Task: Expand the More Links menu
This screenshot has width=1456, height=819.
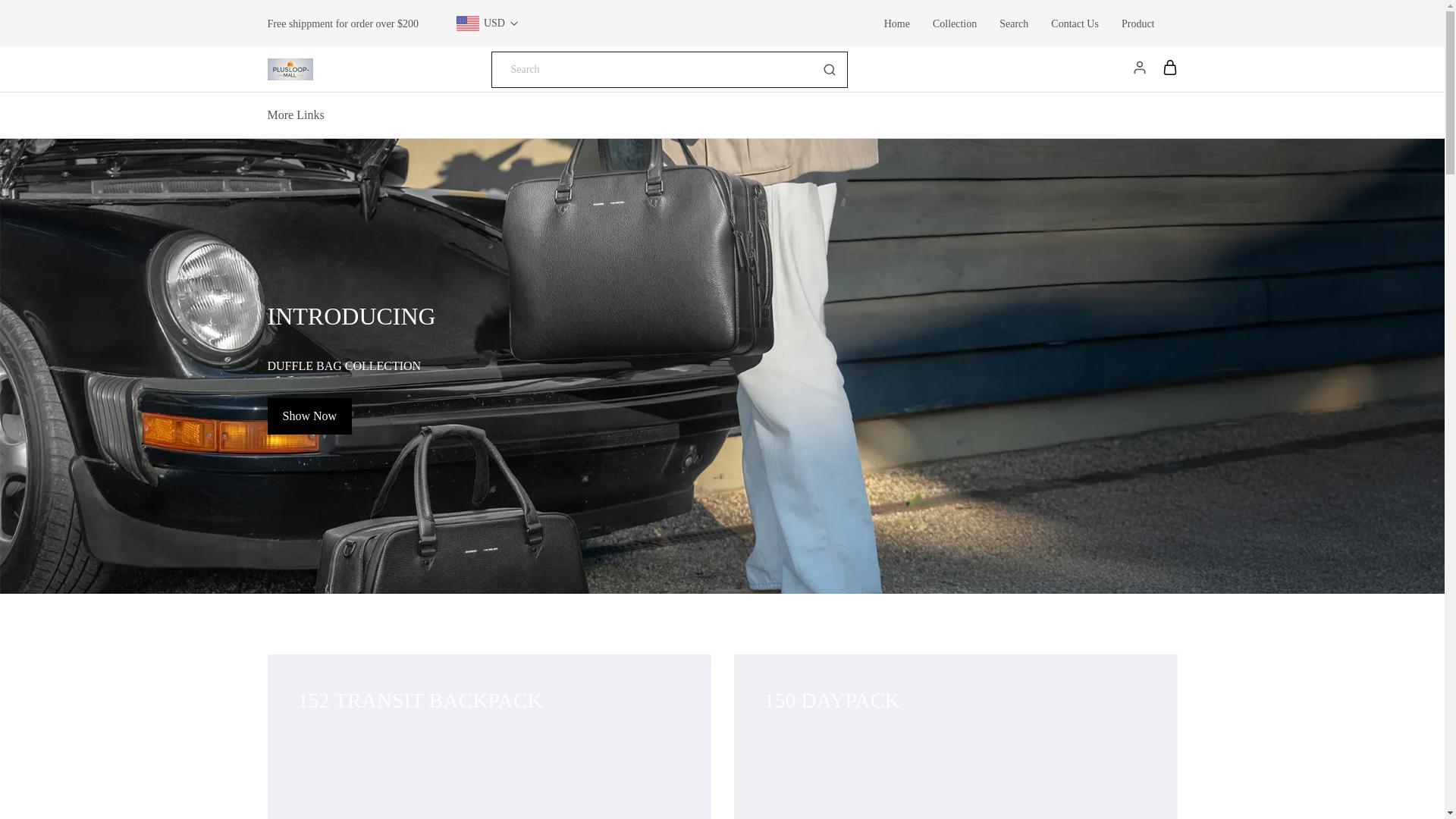Action: point(295,115)
